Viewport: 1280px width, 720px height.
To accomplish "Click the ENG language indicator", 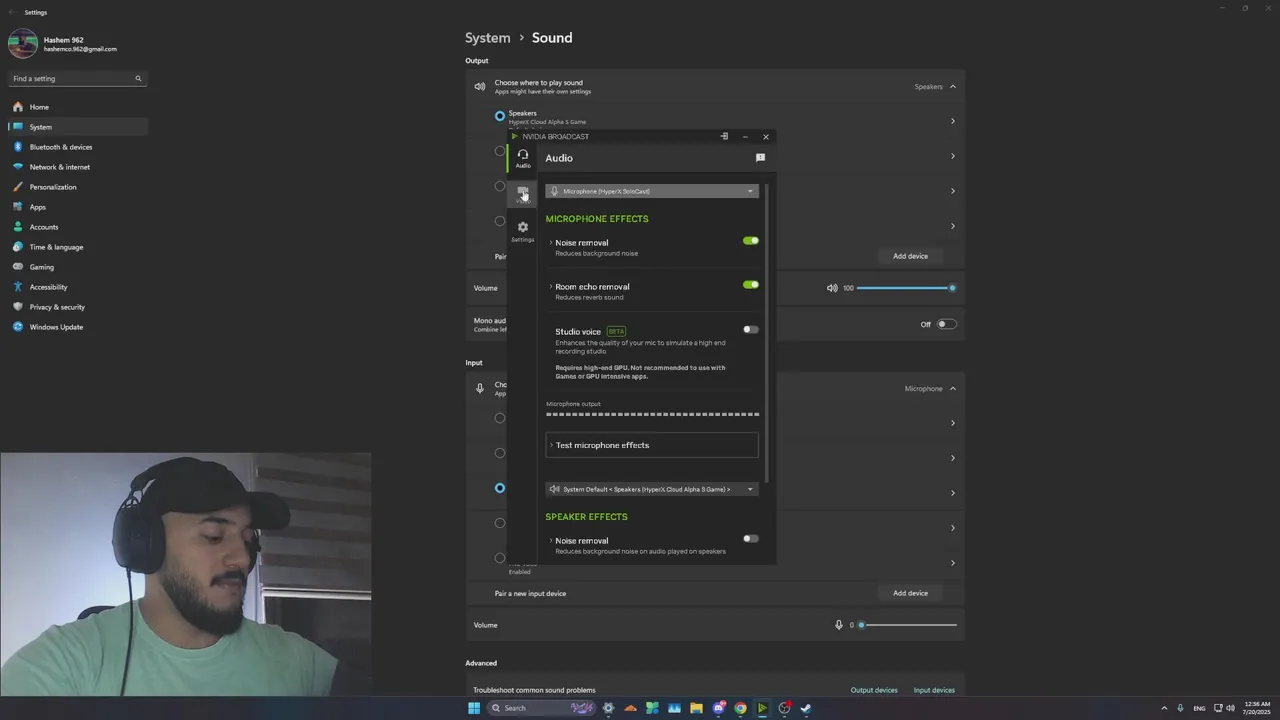I will 1199,708.
